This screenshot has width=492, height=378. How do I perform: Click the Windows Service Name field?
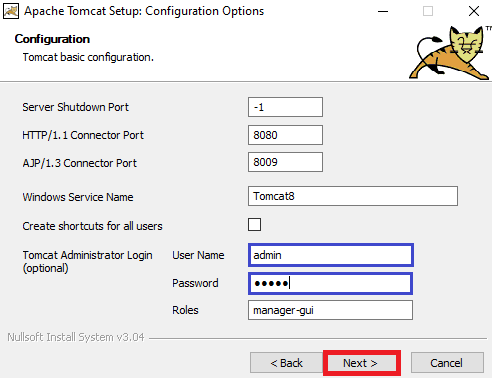tap(353, 196)
